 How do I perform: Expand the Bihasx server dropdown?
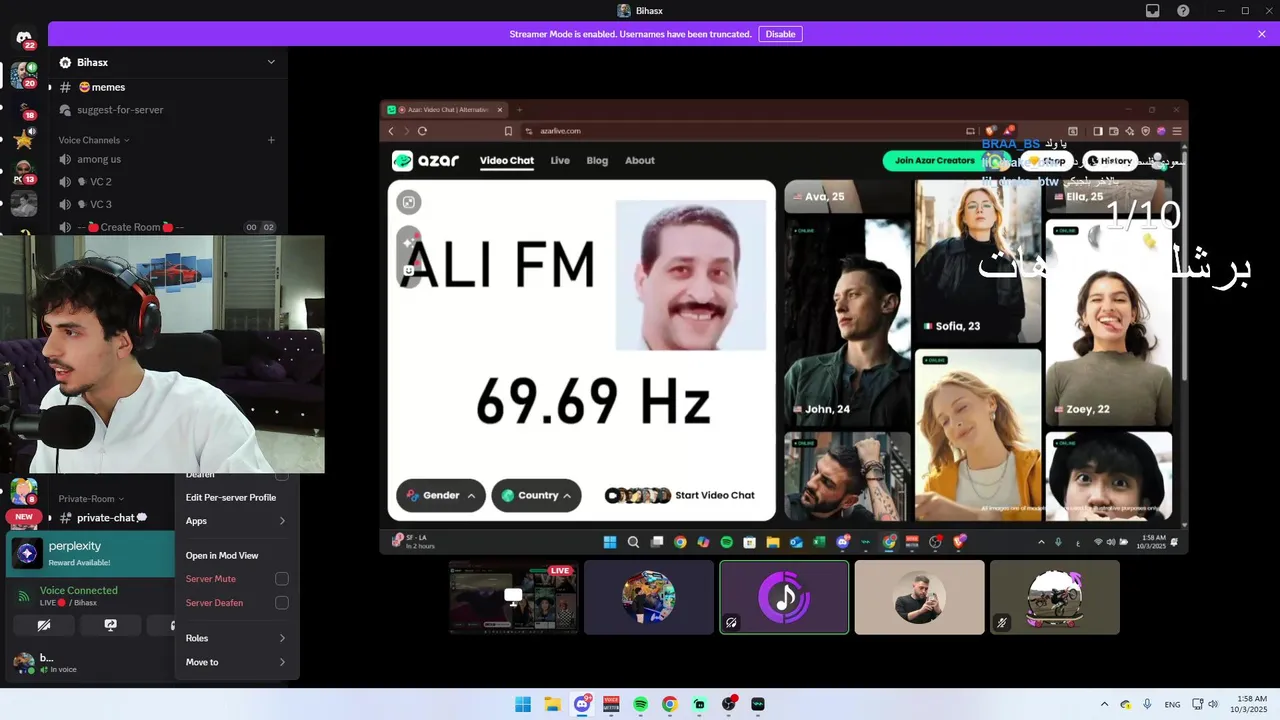coord(271,62)
